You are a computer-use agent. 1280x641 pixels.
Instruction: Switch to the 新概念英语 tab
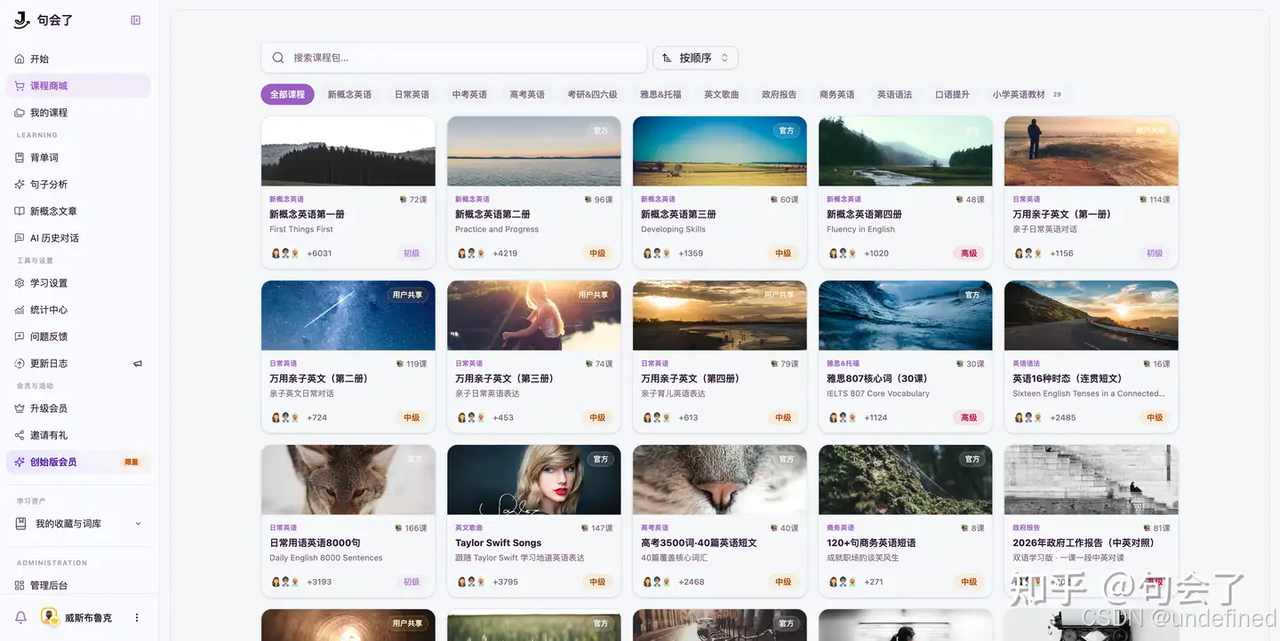[x=349, y=94]
